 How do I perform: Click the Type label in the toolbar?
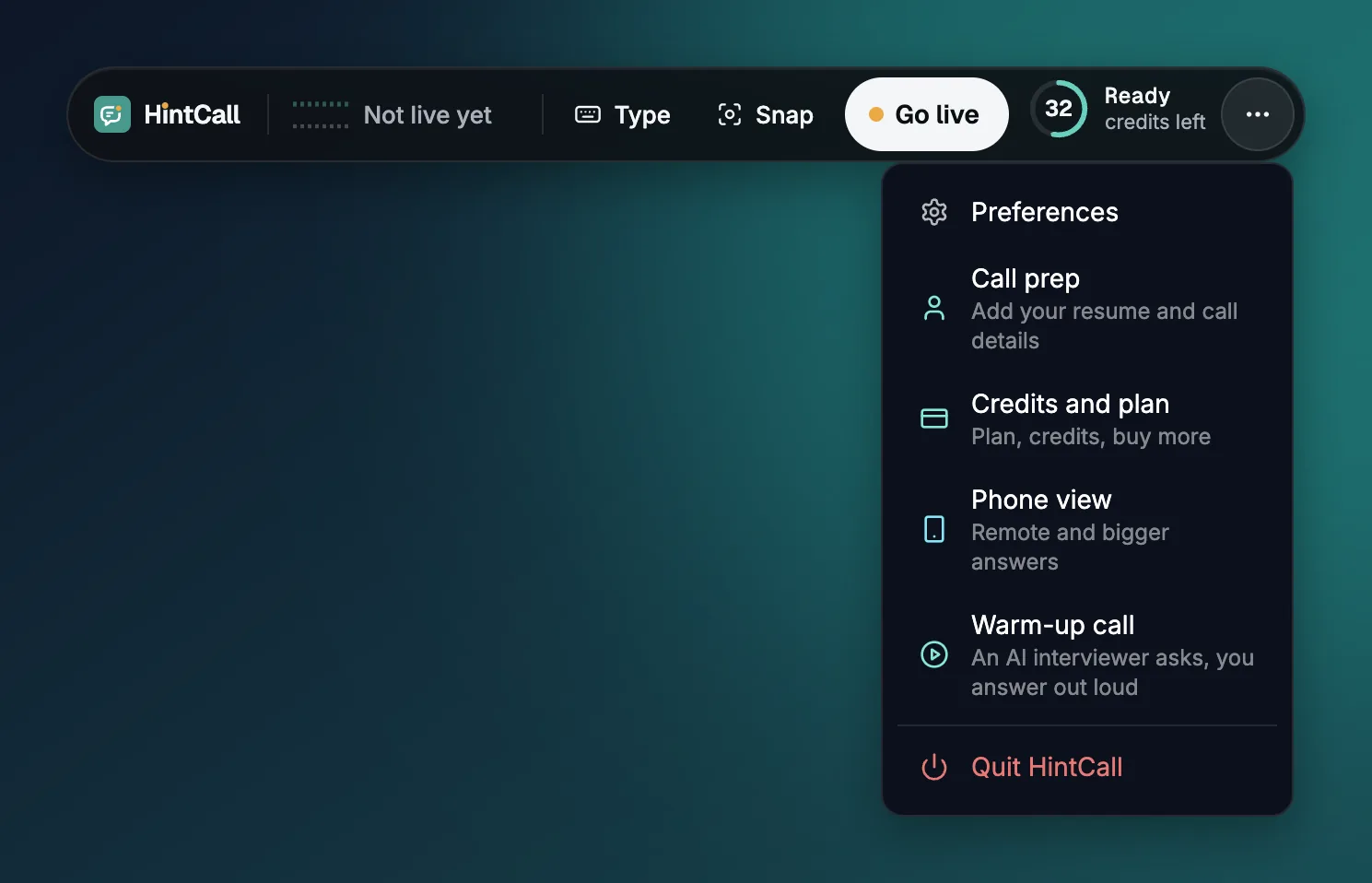coord(642,115)
